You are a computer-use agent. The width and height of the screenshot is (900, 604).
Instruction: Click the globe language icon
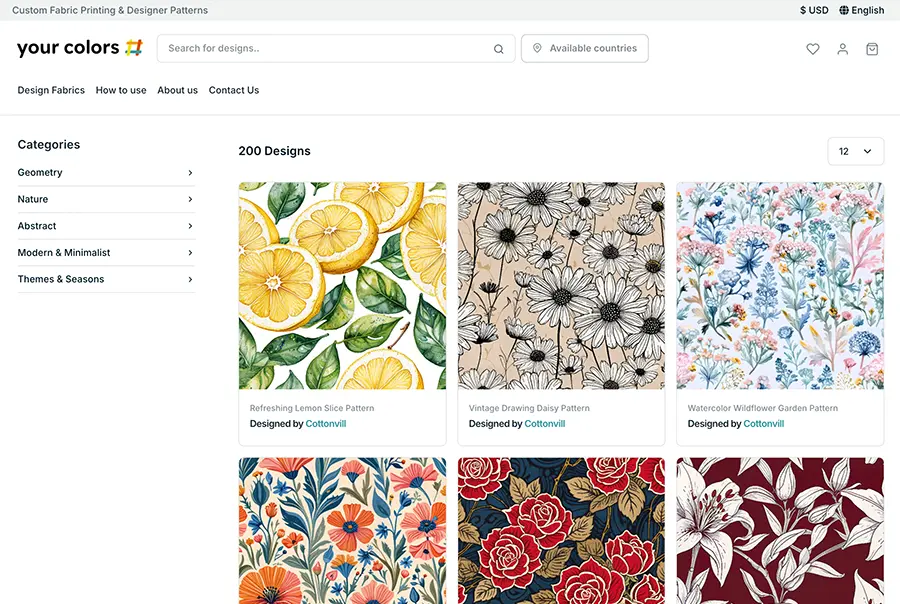844,10
